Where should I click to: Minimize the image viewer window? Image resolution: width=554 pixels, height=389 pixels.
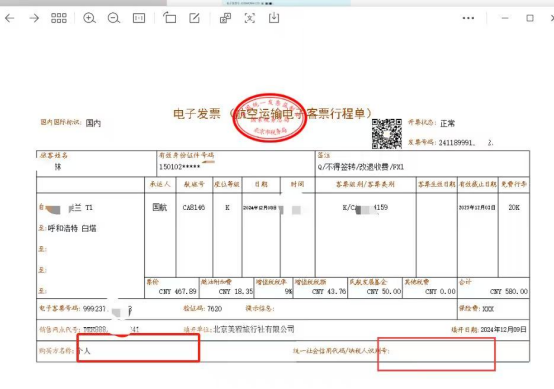click(x=505, y=18)
